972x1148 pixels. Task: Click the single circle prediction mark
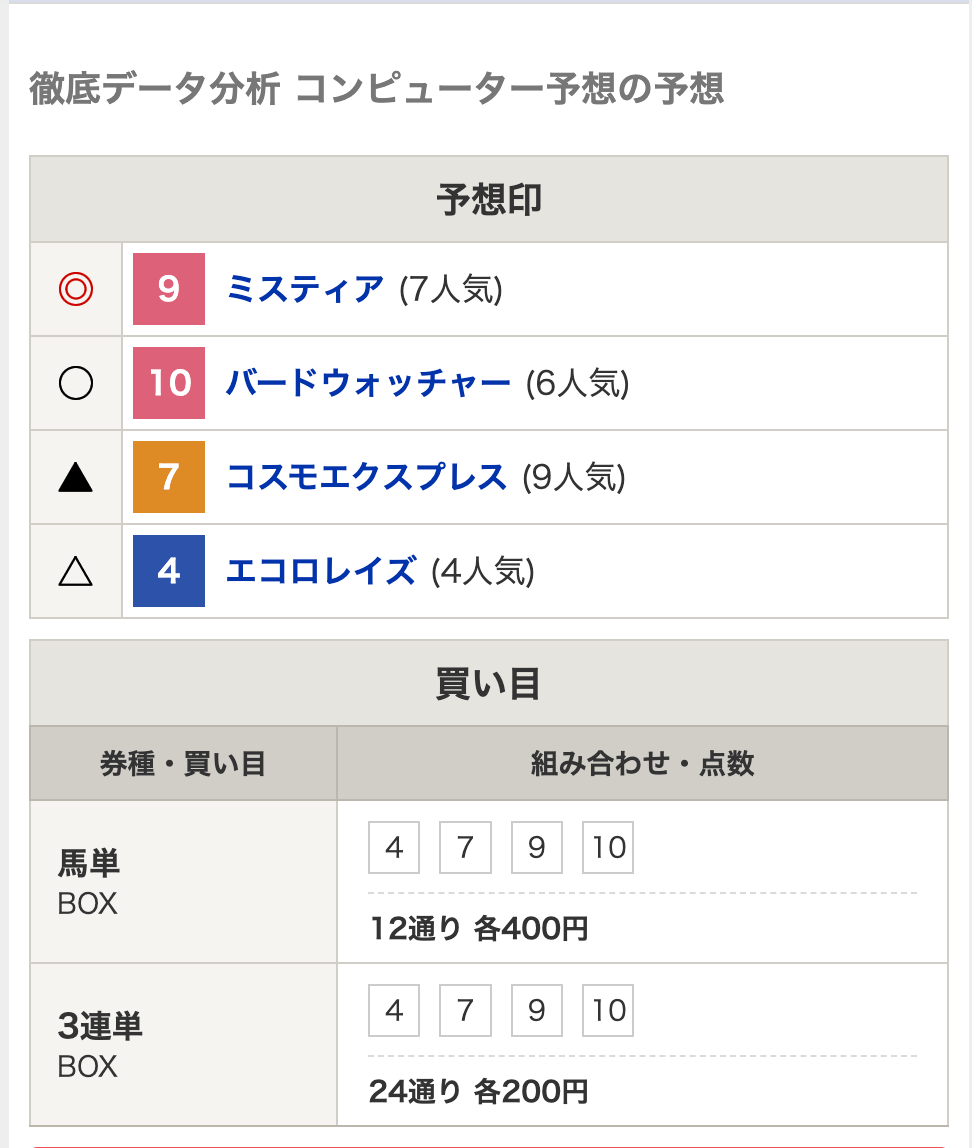coord(75,383)
